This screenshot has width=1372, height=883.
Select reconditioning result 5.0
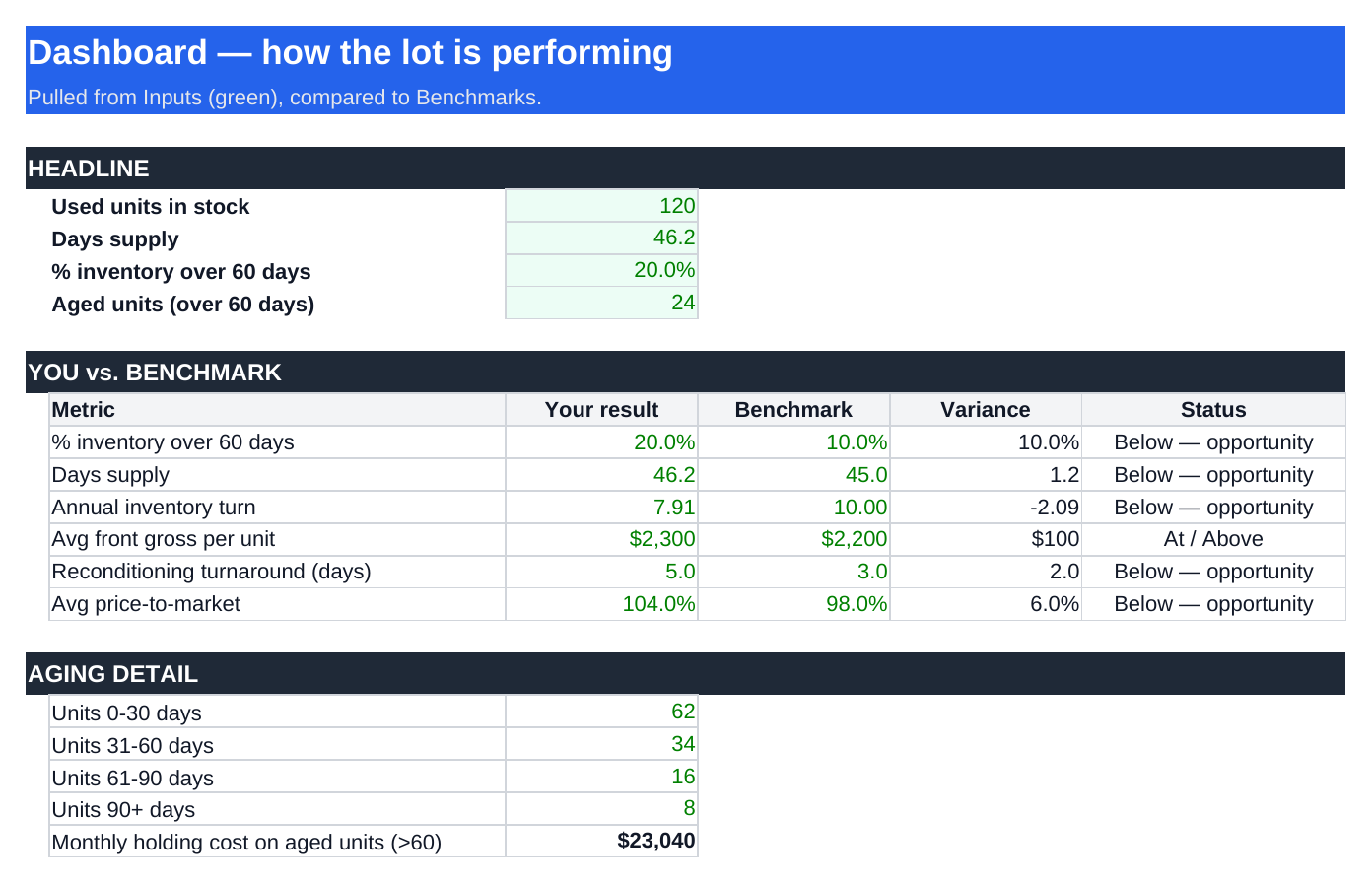601,572
